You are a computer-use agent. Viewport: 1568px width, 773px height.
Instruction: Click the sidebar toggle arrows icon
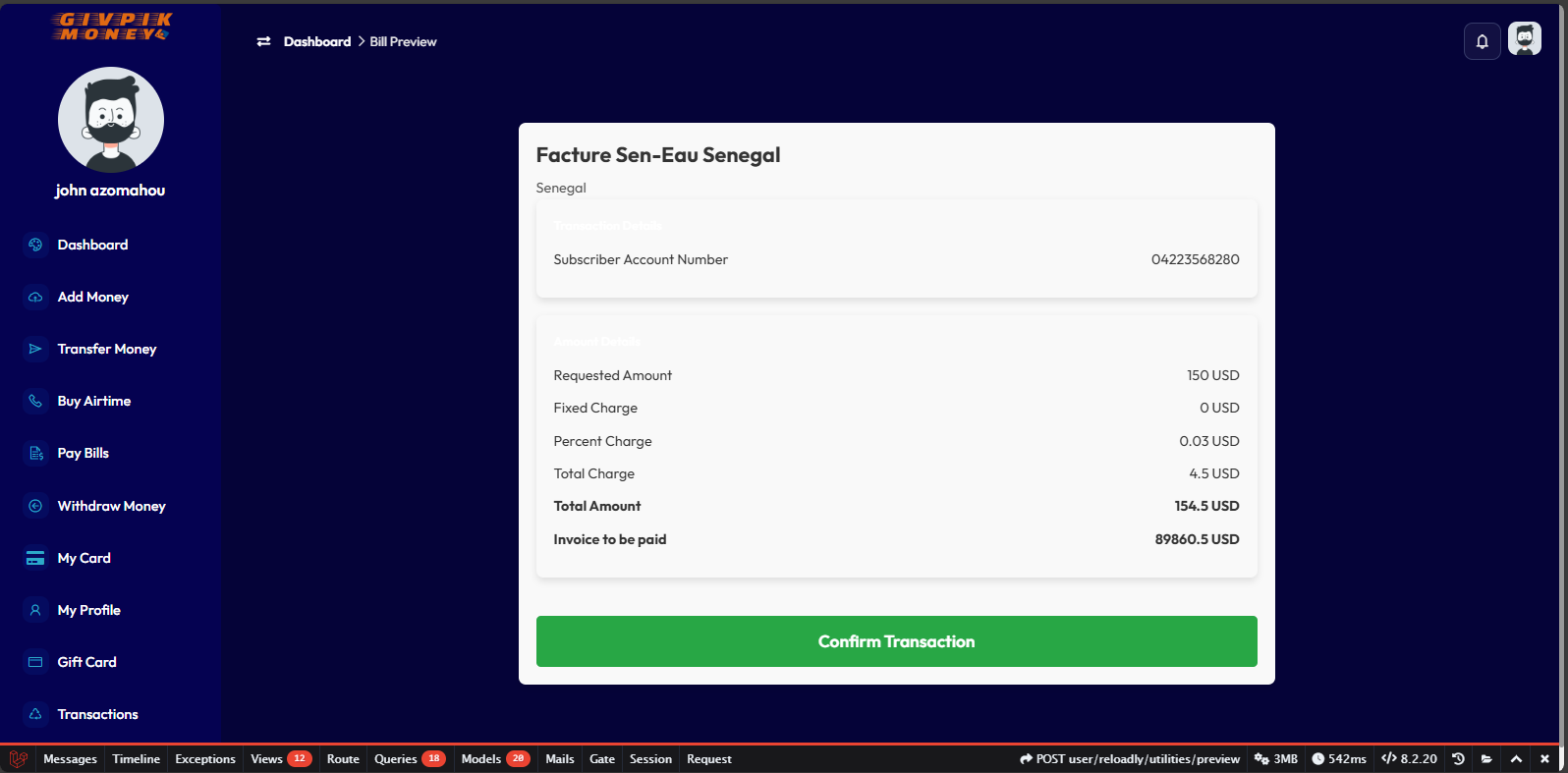[x=263, y=41]
